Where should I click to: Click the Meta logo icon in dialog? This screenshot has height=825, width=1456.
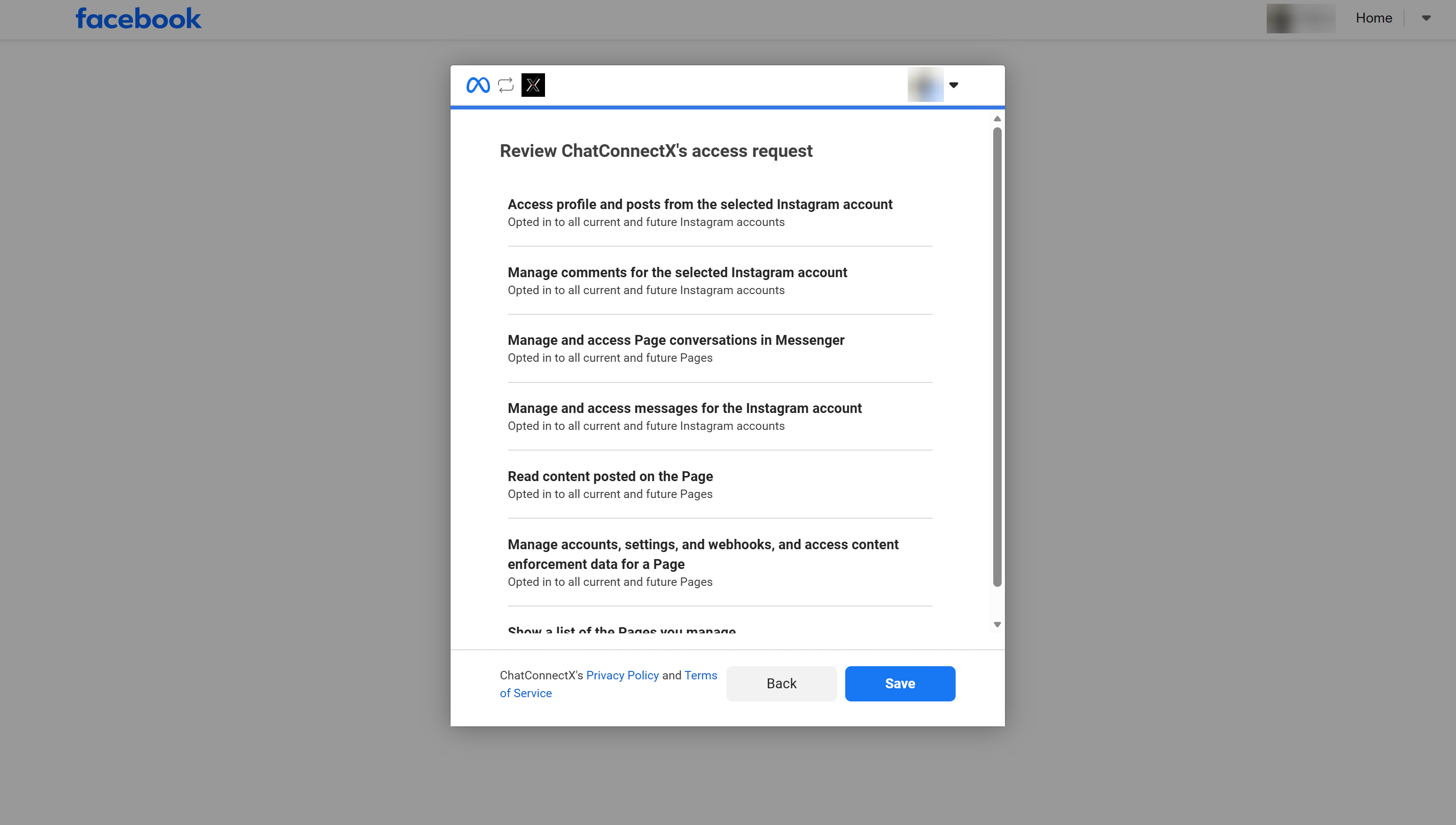(478, 85)
